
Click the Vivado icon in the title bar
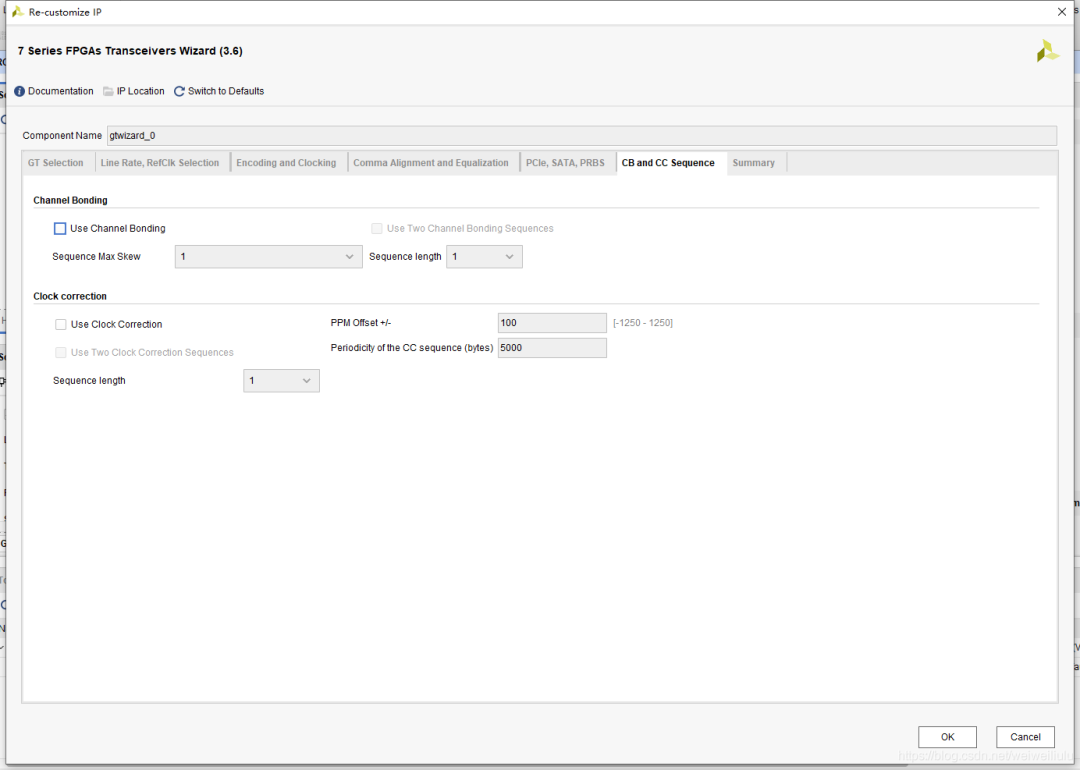click(18, 12)
